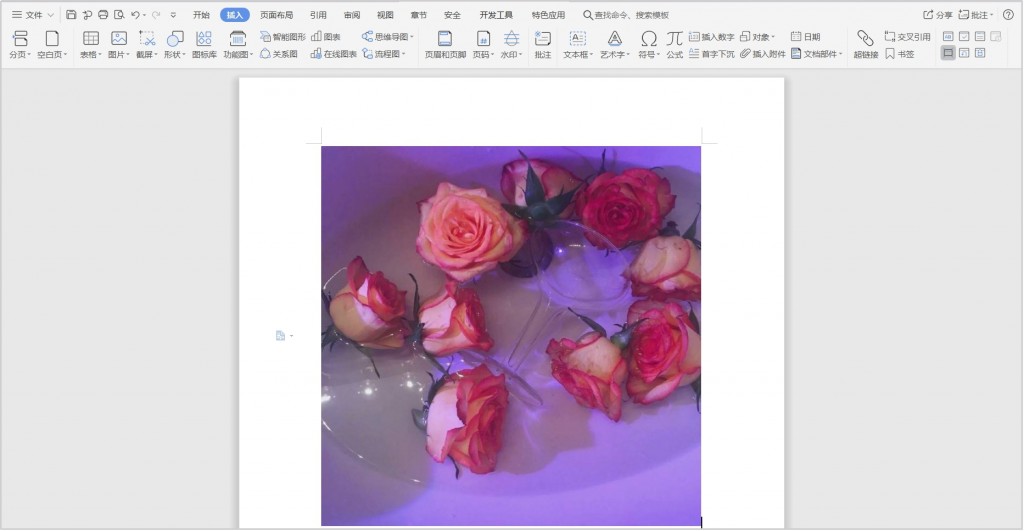1024x531 pixels.
Task: Click the 水印 watermark icon
Action: pyautogui.click(x=511, y=39)
